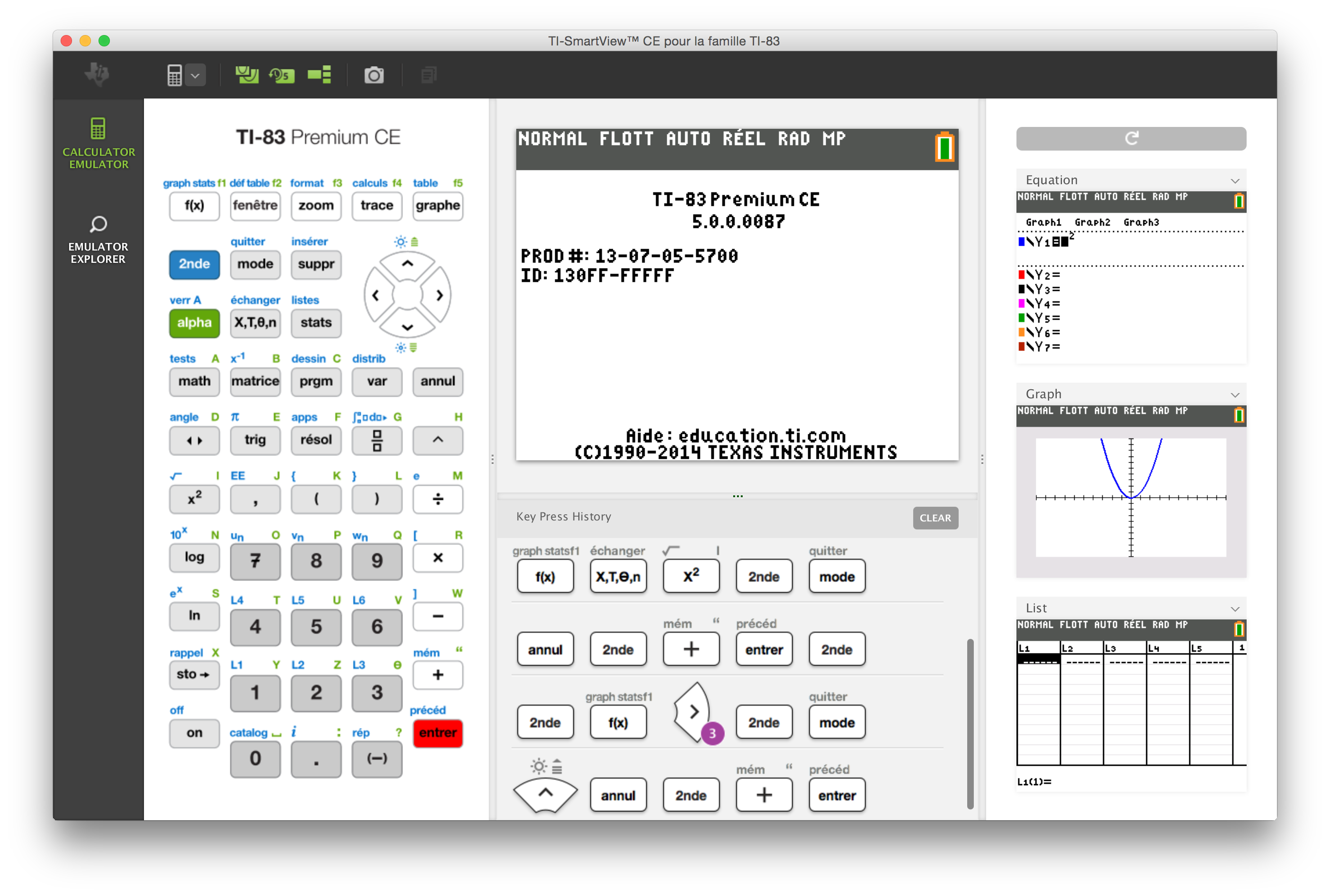This screenshot has height=896, width=1330.
Task: Click the annul key on the keypad
Action: pyautogui.click(x=438, y=382)
